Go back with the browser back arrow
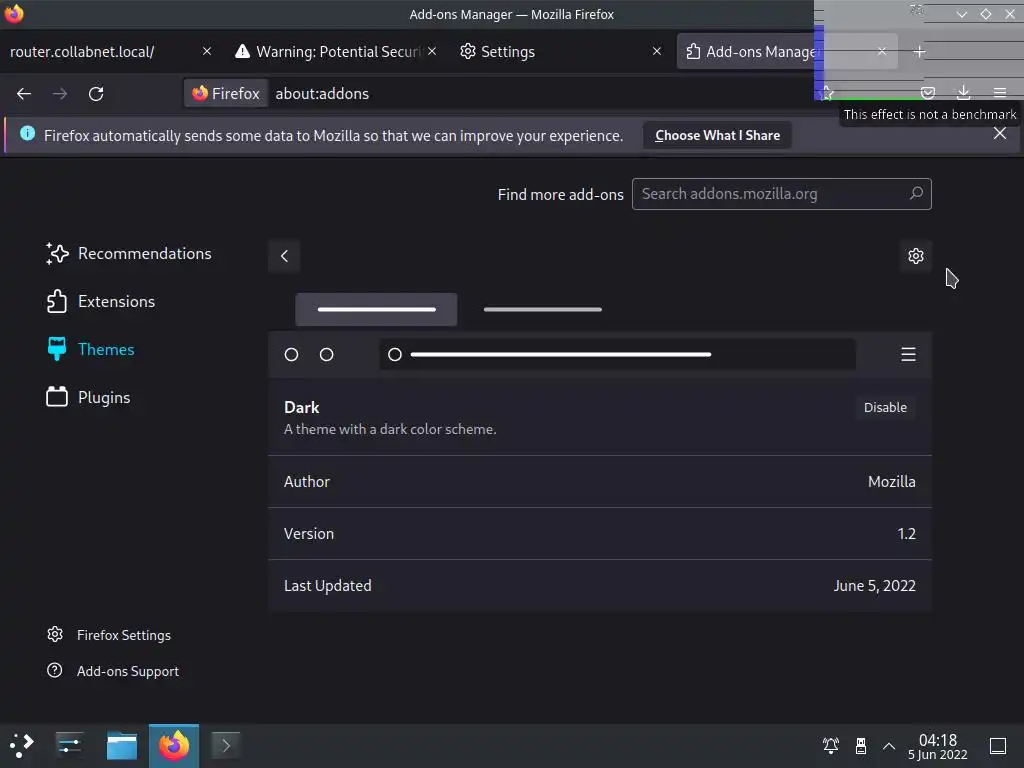 24,94
